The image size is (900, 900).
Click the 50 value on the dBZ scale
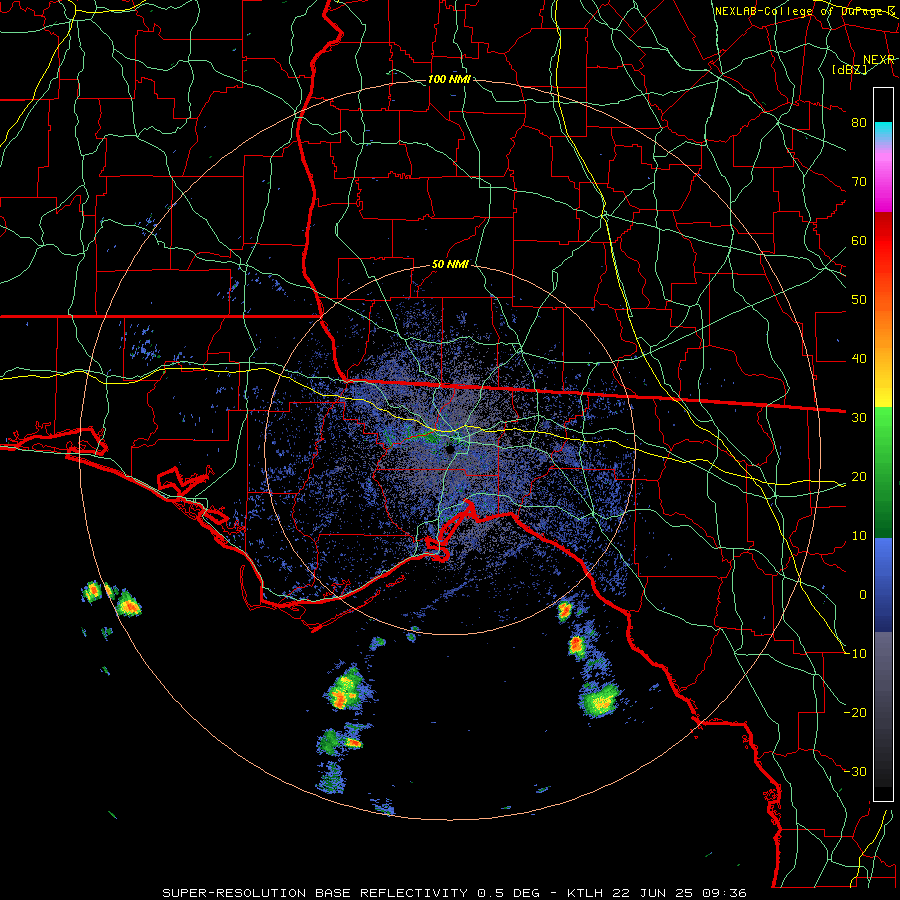pos(859,300)
